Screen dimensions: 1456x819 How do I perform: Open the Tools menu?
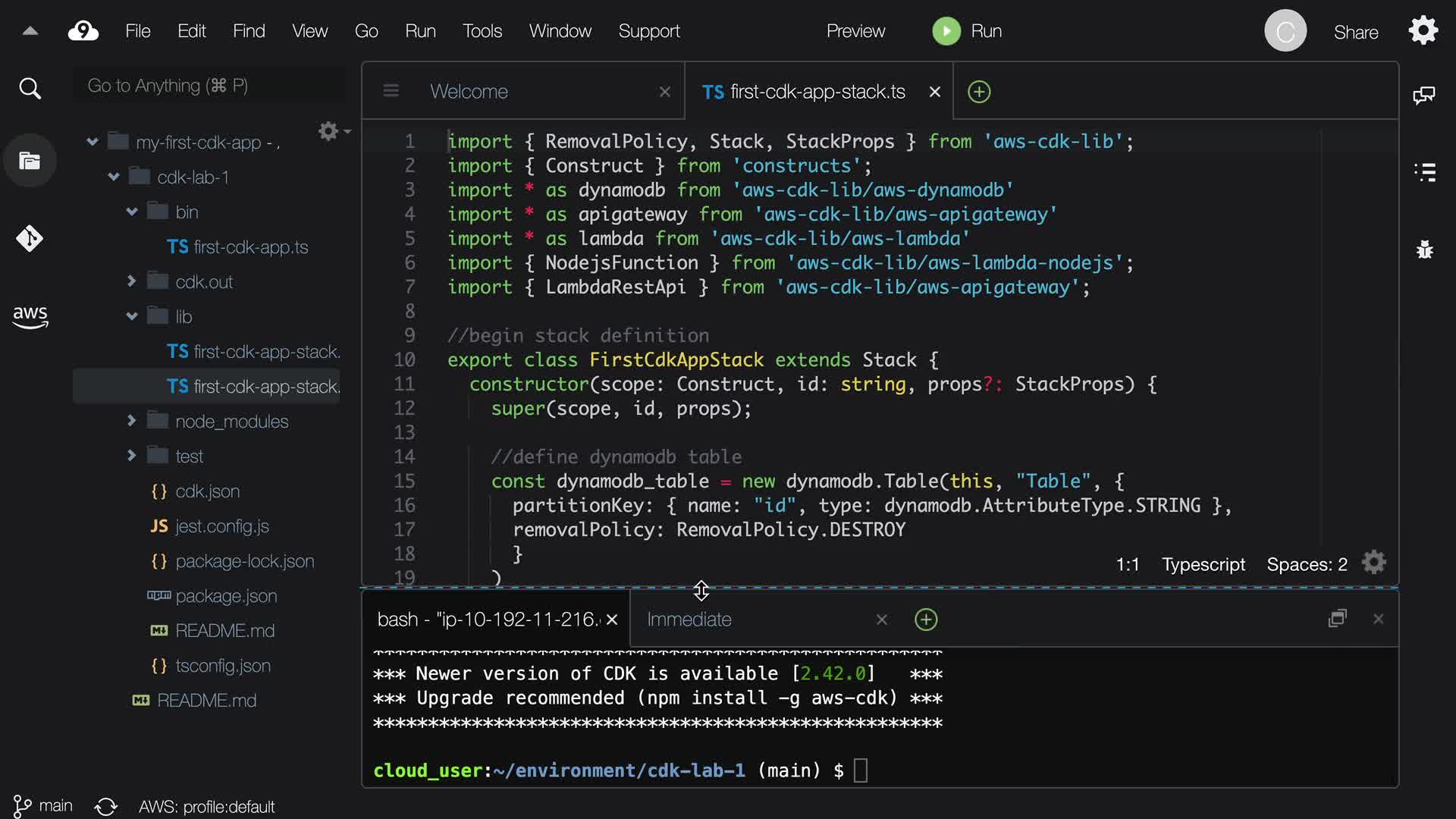coord(482,31)
